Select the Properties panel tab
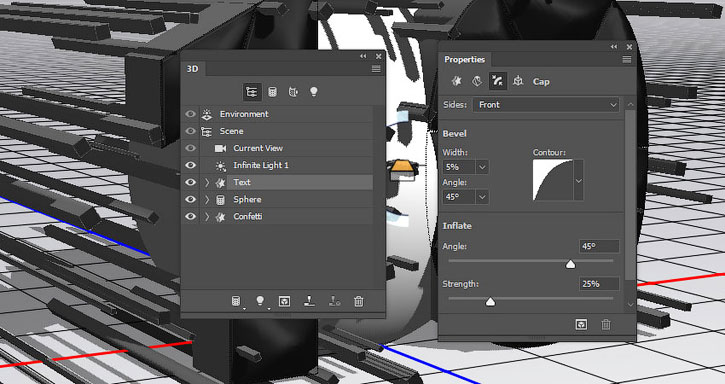The height and width of the screenshot is (384, 725). click(x=464, y=60)
